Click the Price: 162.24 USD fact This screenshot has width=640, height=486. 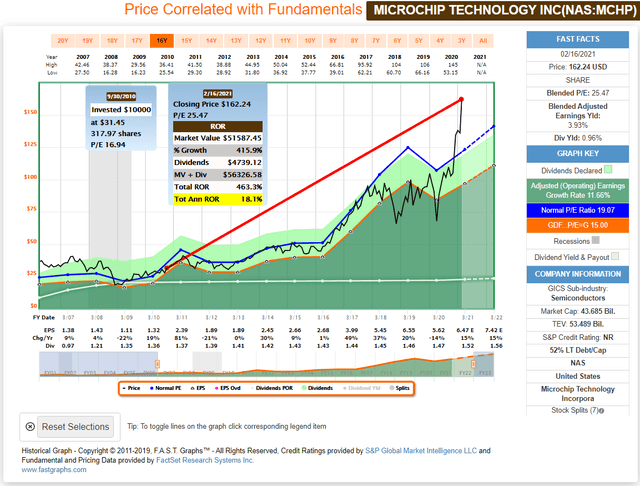pyautogui.click(x=578, y=67)
